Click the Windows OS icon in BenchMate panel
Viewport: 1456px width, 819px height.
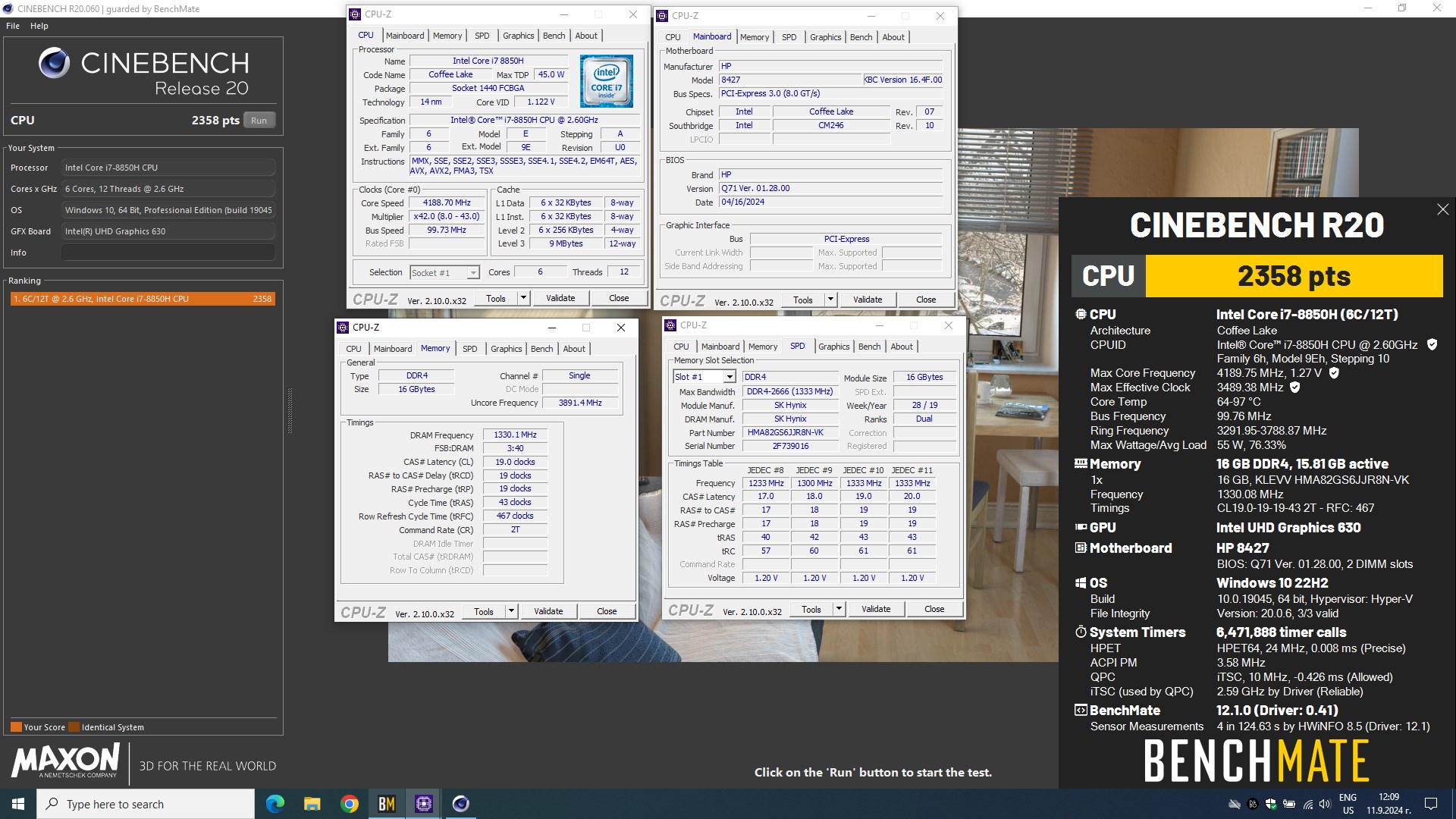(1081, 582)
